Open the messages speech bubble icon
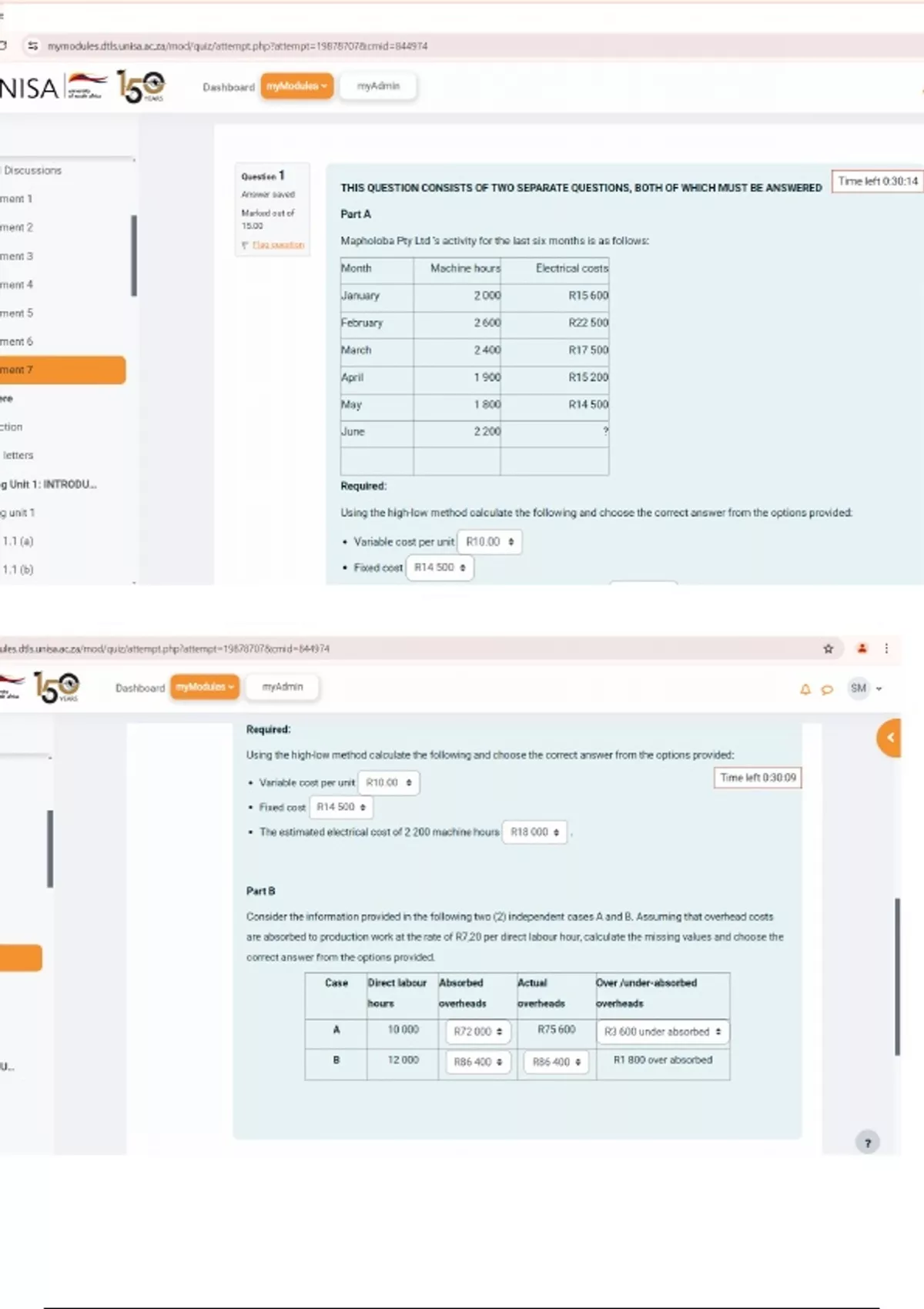Screen dimensions: 924x1309 point(827,689)
